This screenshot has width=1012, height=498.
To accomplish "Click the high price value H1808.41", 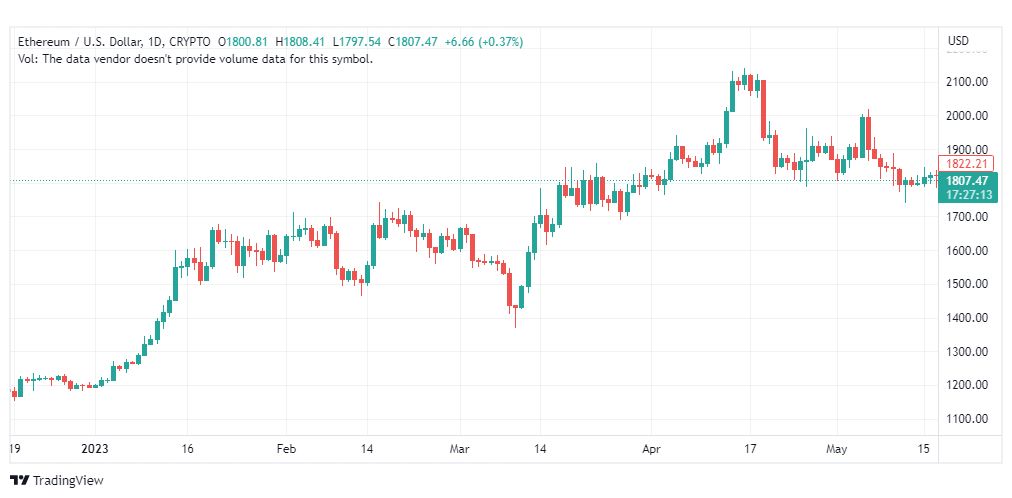I will [x=301, y=42].
